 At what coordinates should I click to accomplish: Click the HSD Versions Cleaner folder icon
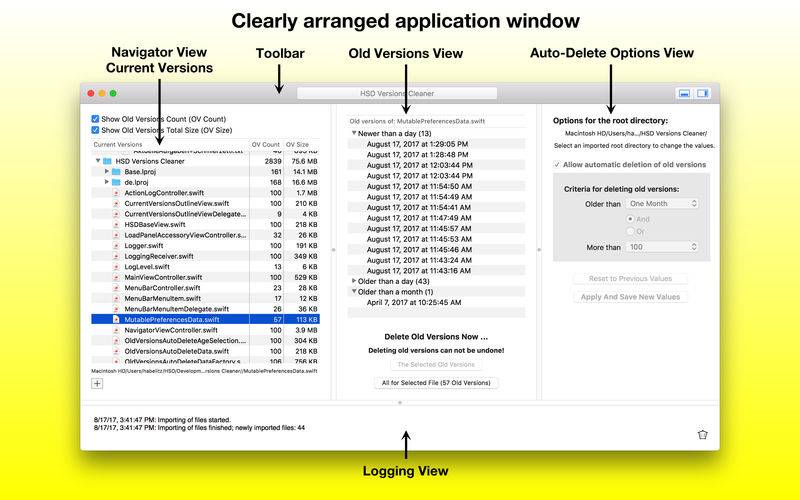(107, 161)
